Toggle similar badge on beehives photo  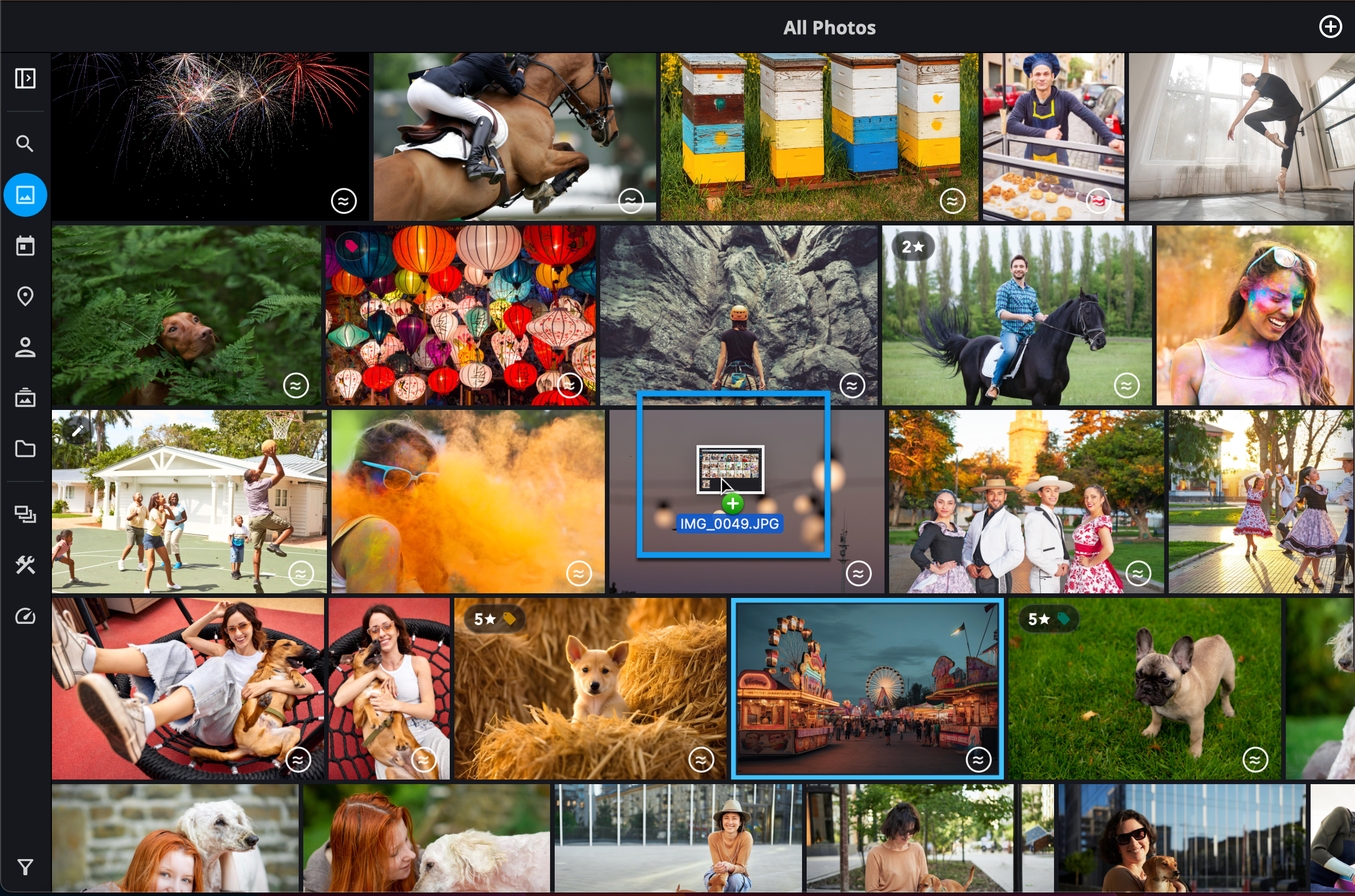click(952, 201)
